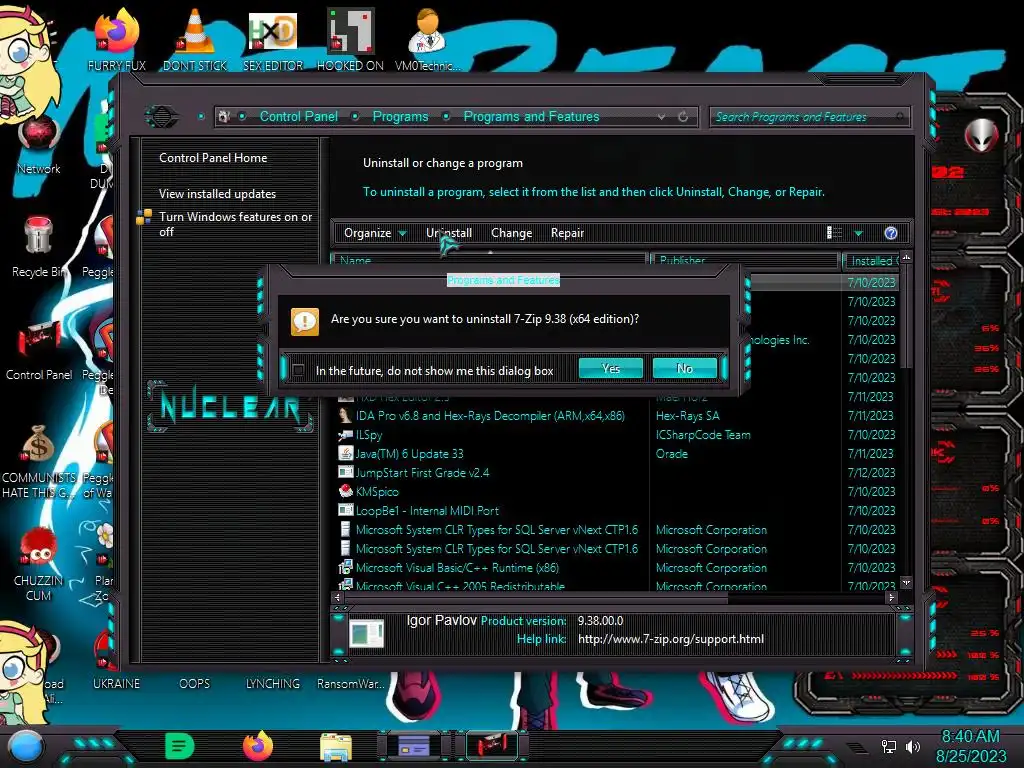Go to Control Panel breadcrumb
1024x768 pixels.
pos(298,116)
